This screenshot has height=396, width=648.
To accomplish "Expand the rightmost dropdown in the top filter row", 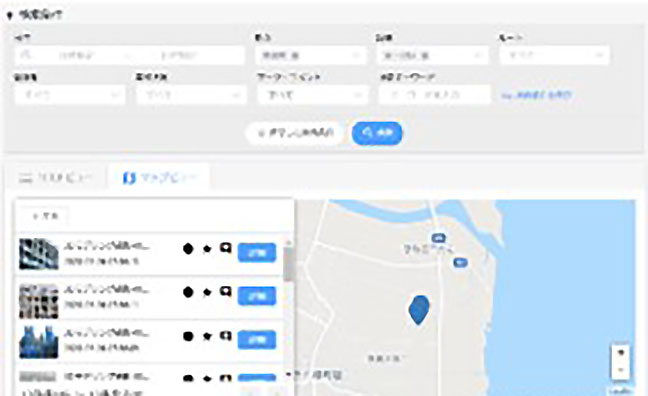I will coord(554,55).
